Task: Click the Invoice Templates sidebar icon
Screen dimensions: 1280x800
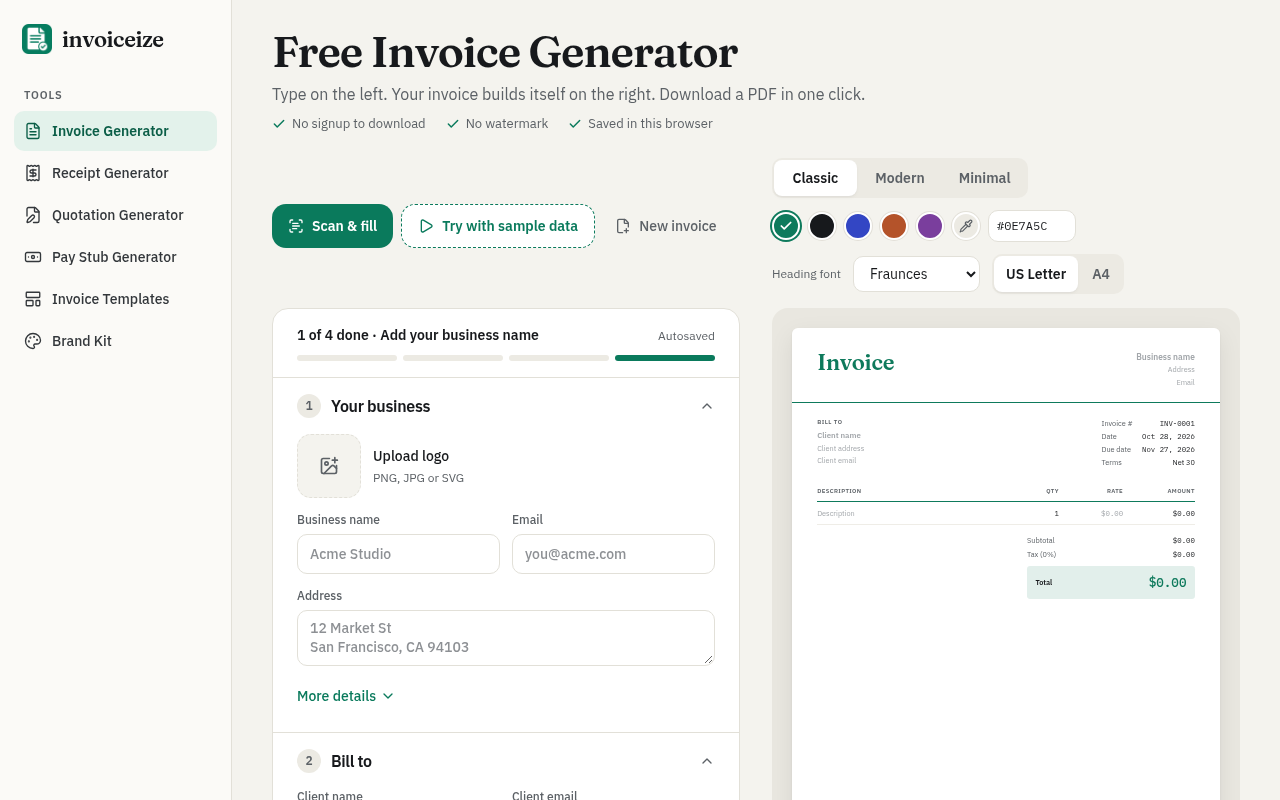Action: point(33,299)
